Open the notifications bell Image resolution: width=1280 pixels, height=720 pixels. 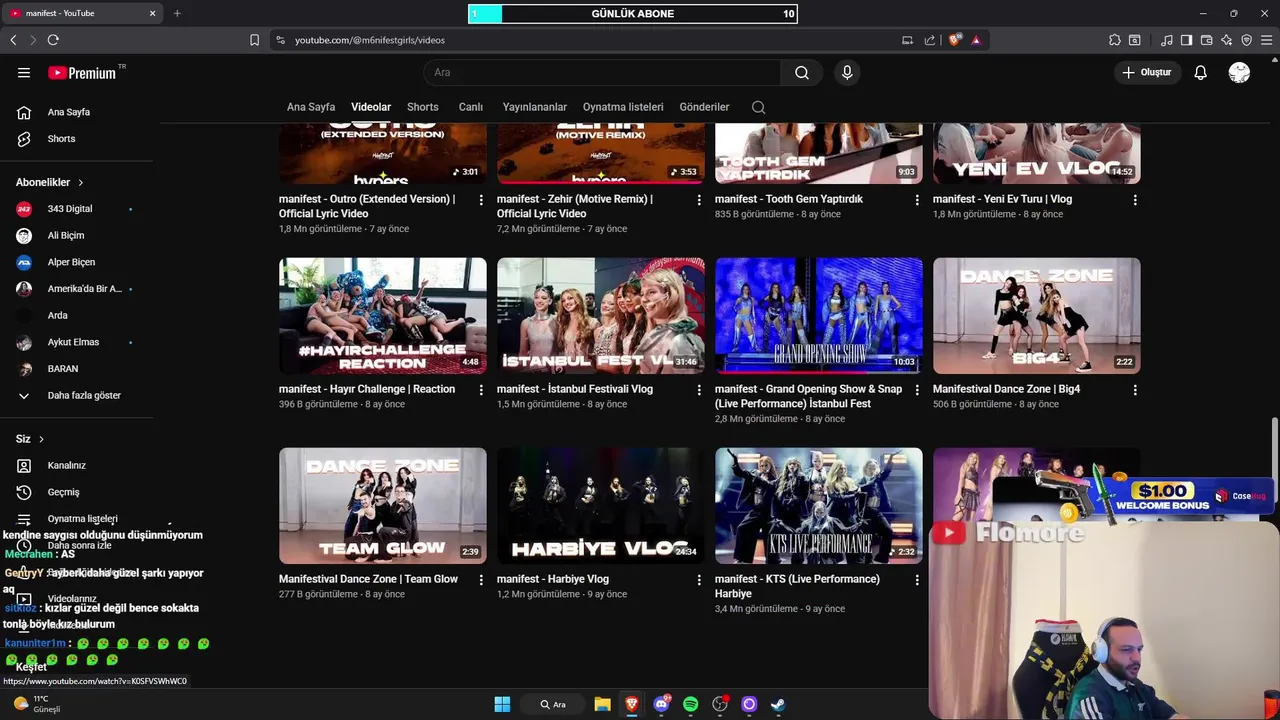[1201, 72]
